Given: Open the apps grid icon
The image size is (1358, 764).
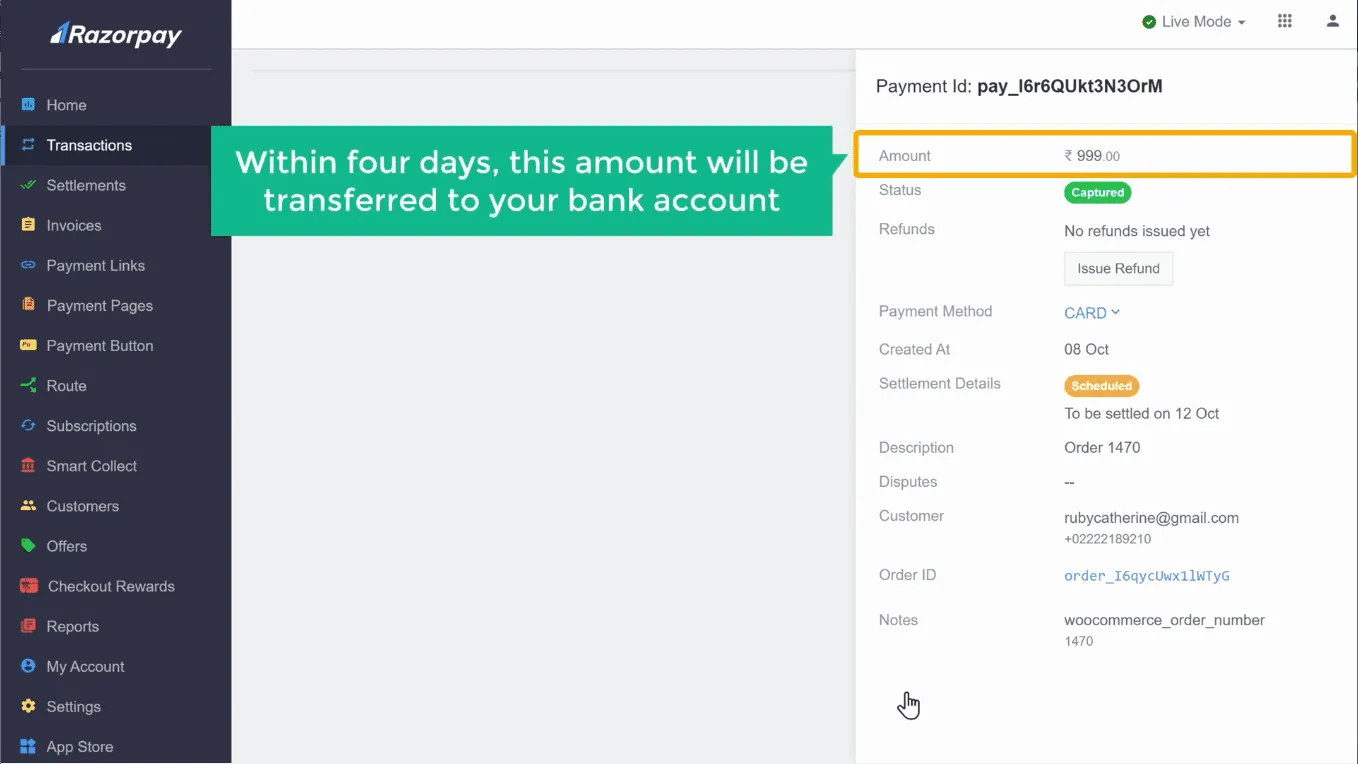Looking at the screenshot, I should [x=1285, y=21].
